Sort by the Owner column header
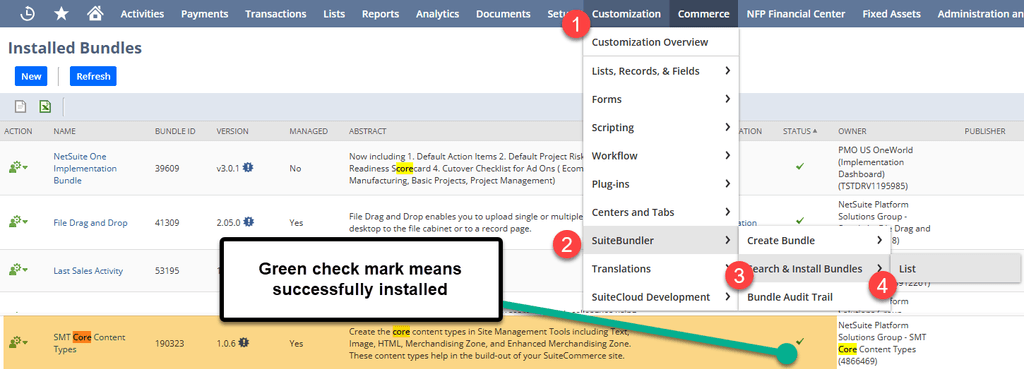Image resolution: width=1024 pixels, height=369 pixels. tap(852, 131)
